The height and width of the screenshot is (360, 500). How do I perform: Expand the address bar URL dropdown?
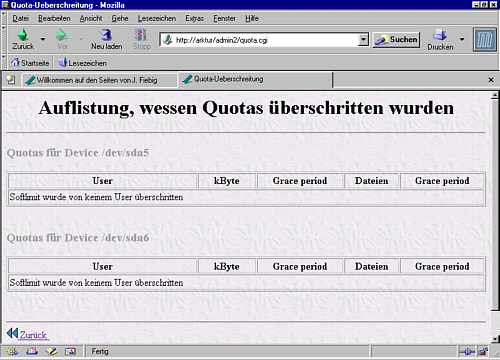(364, 40)
